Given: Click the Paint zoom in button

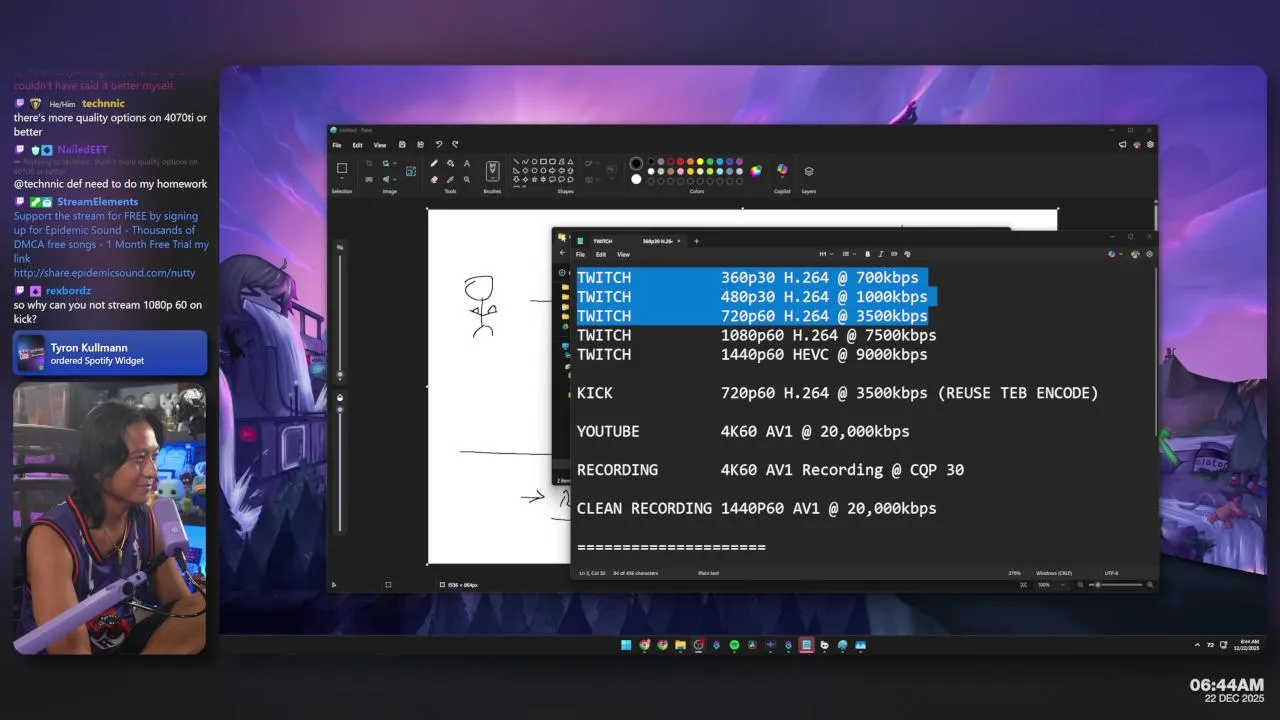Looking at the screenshot, I should (1150, 585).
